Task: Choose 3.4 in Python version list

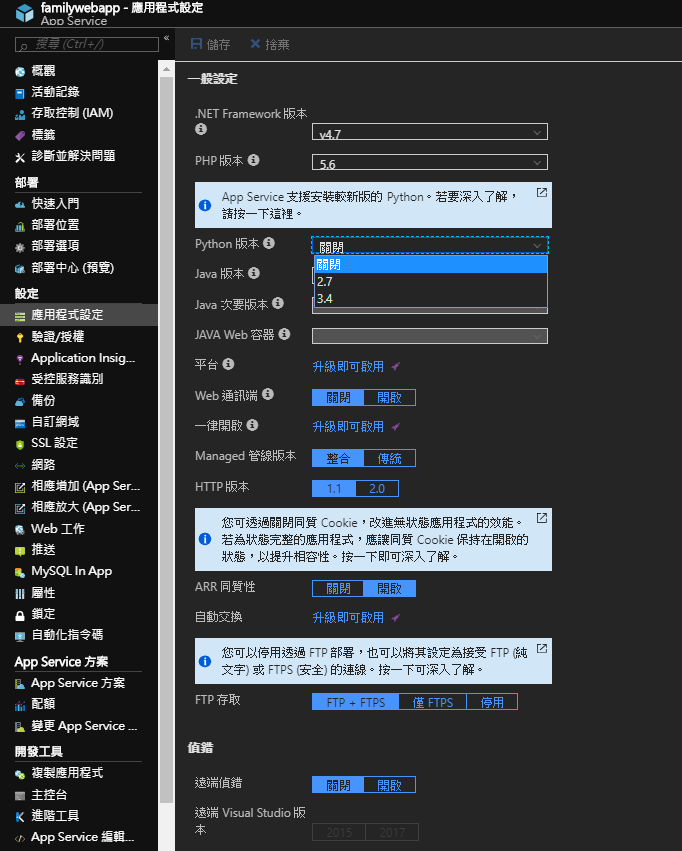Action: click(x=431, y=299)
